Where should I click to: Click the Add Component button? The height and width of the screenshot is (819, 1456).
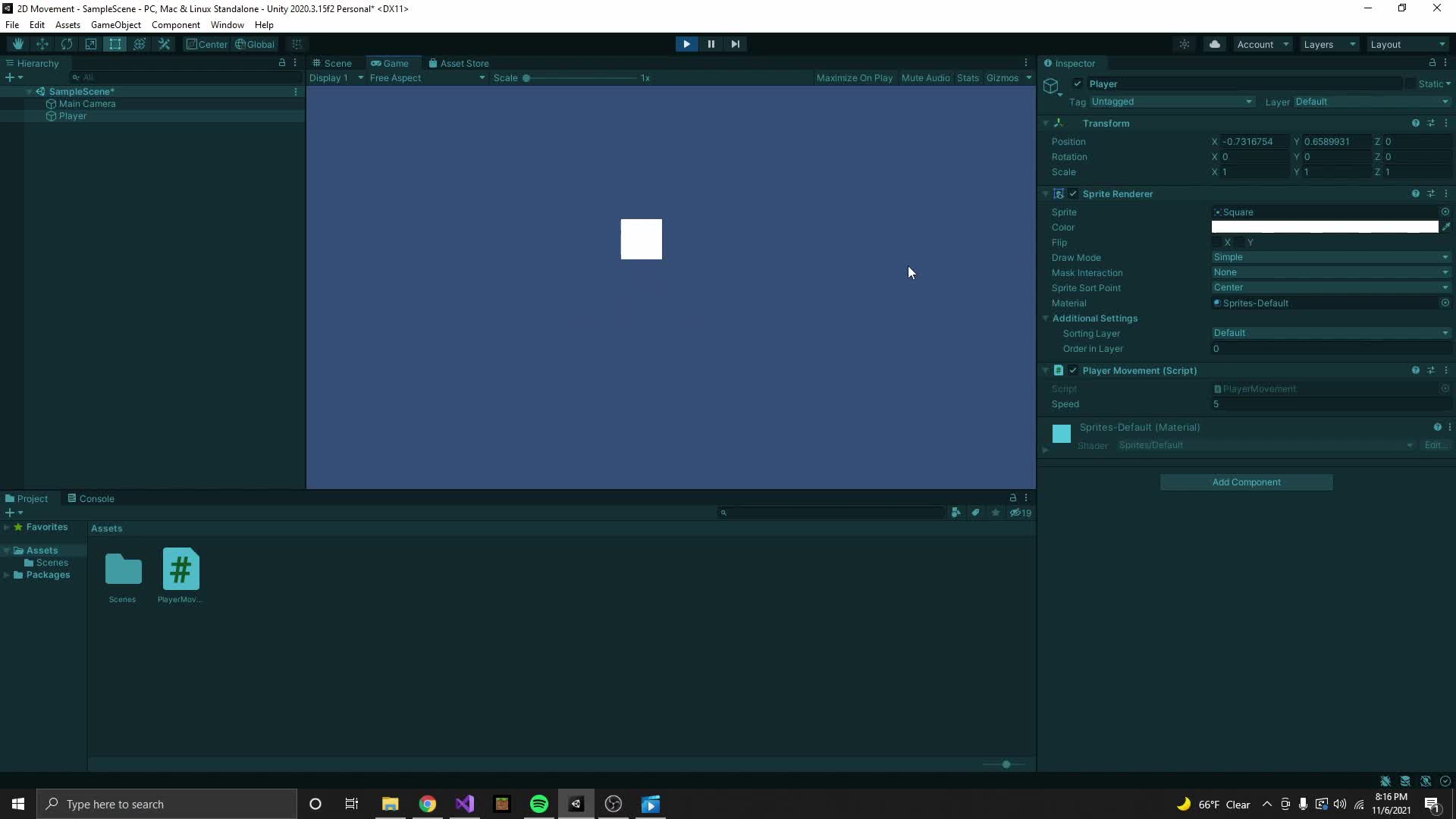coord(1246,482)
